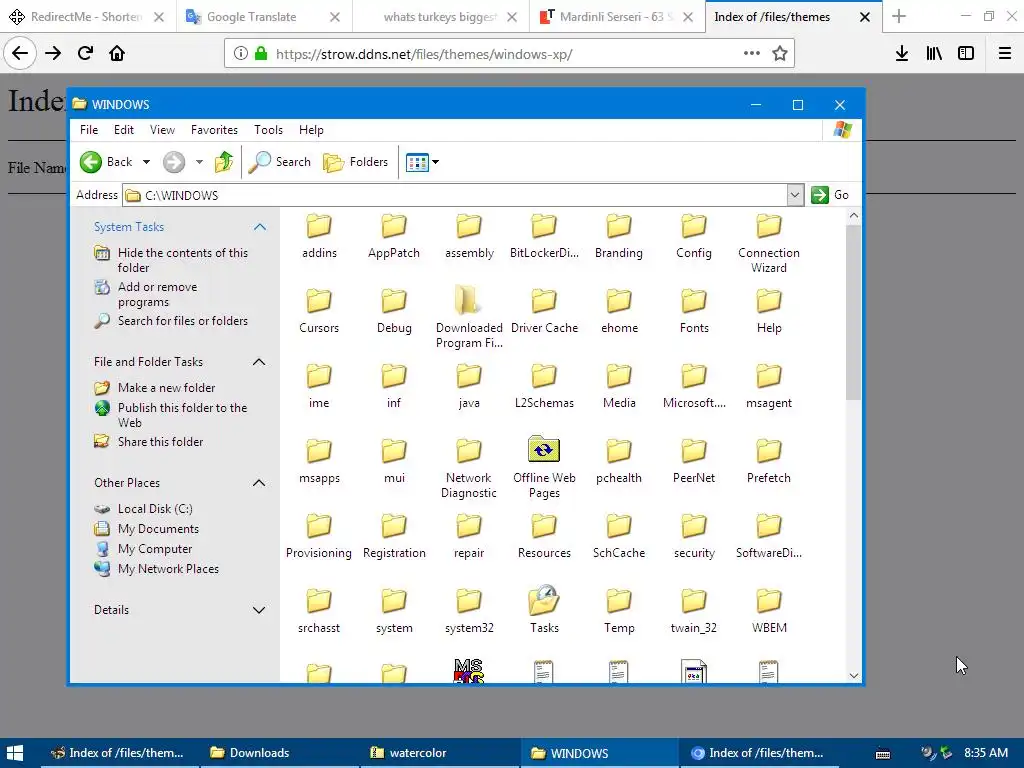Expand the Details section

pyautogui.click(x=259, y=610)
